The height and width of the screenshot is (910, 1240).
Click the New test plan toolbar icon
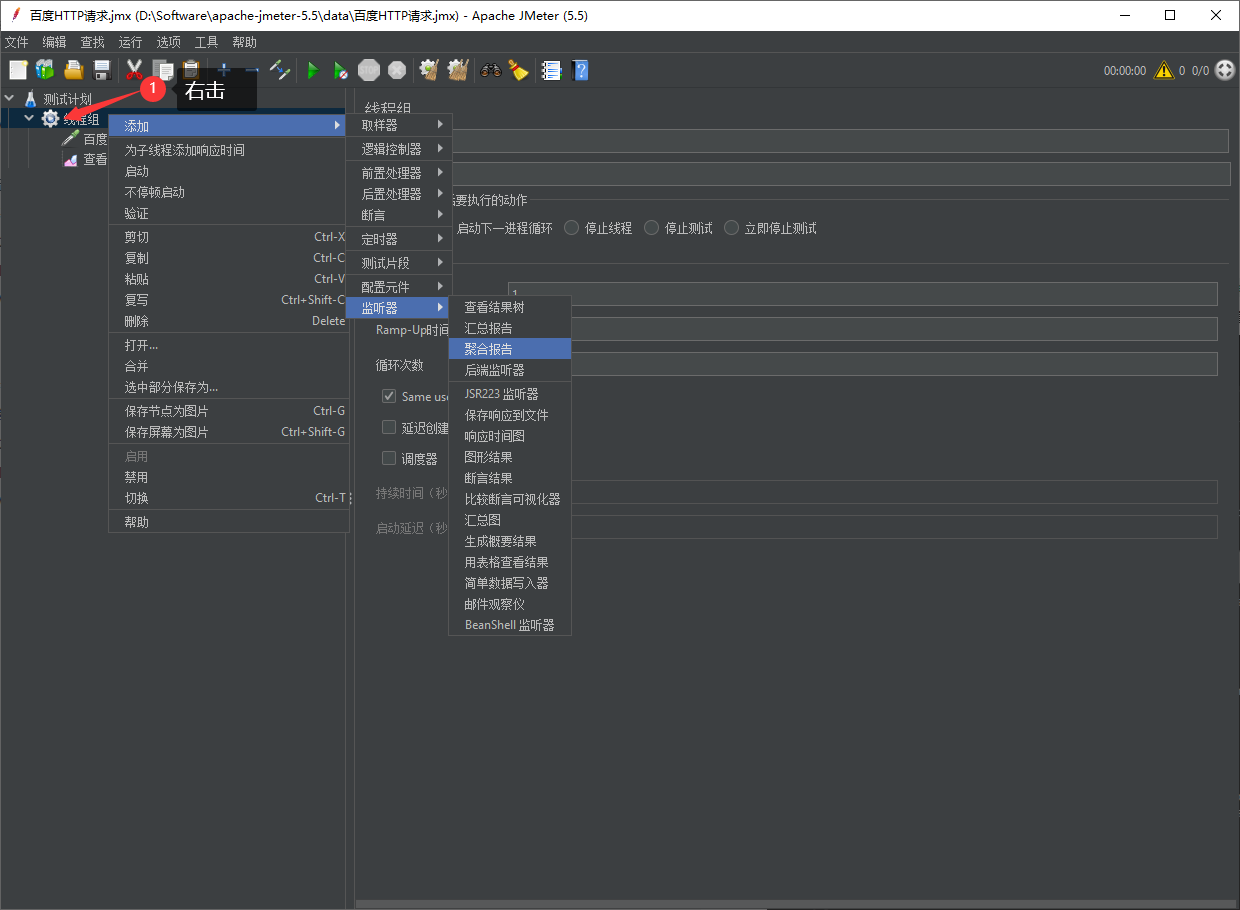[18, 70]
